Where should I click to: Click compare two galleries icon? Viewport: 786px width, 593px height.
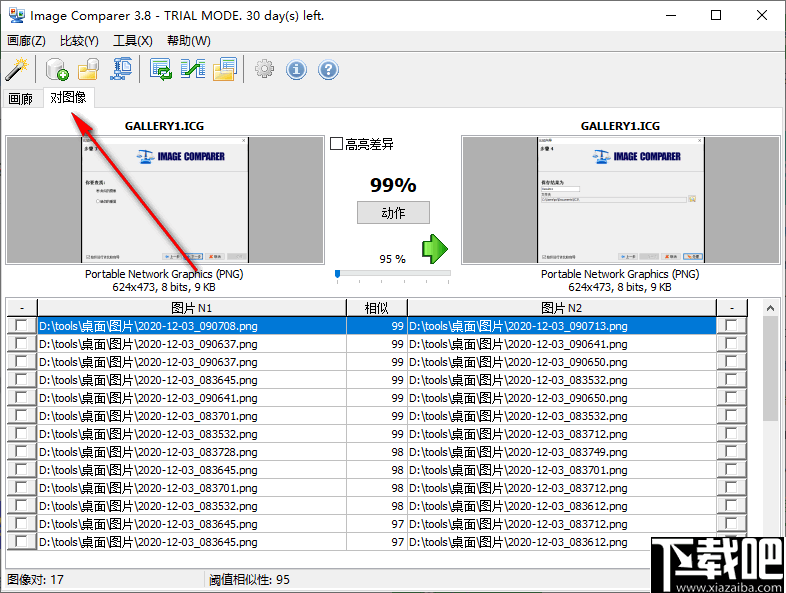193,69
